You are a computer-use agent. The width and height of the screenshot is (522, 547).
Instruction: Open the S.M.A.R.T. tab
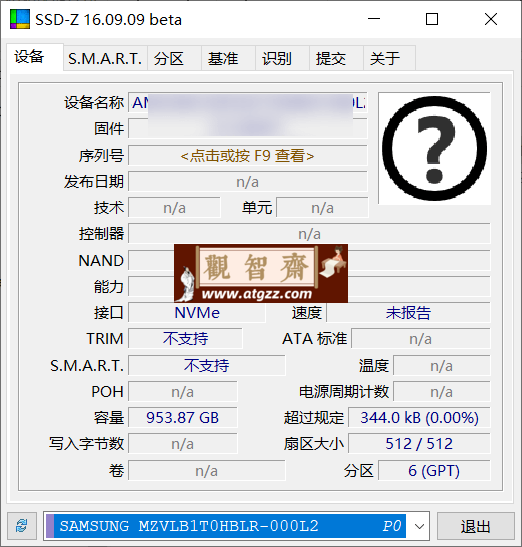tap(105, 59)
